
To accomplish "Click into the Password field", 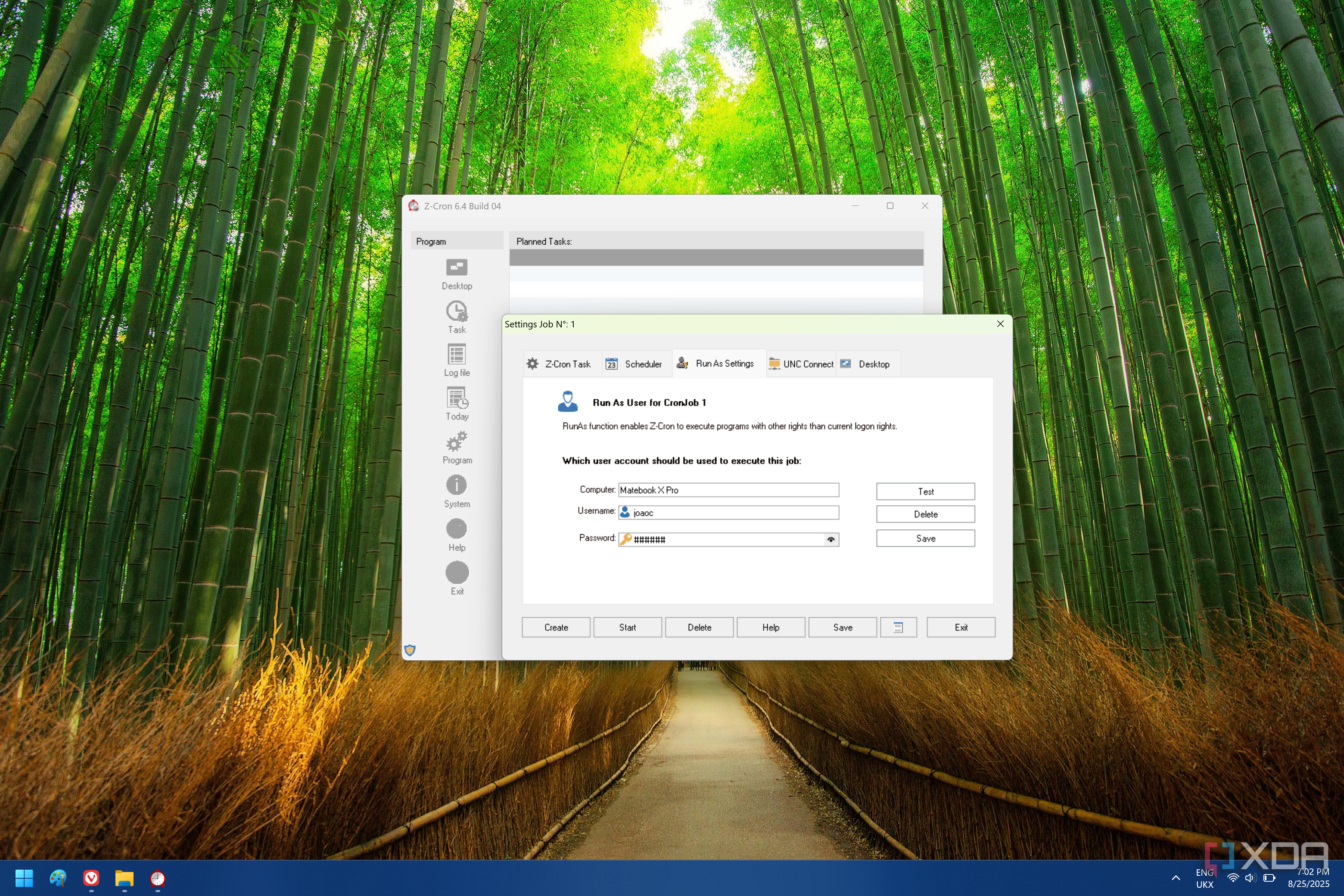I will (x=728, y=539).
